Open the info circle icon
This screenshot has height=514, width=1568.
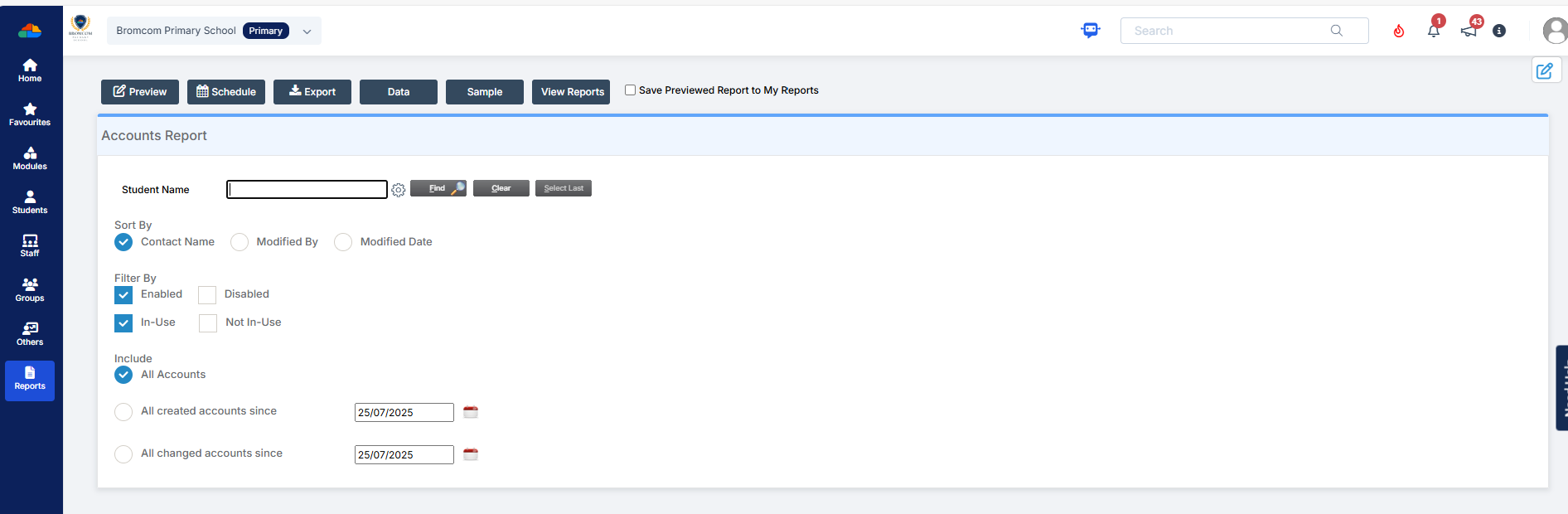(1499, 31)
